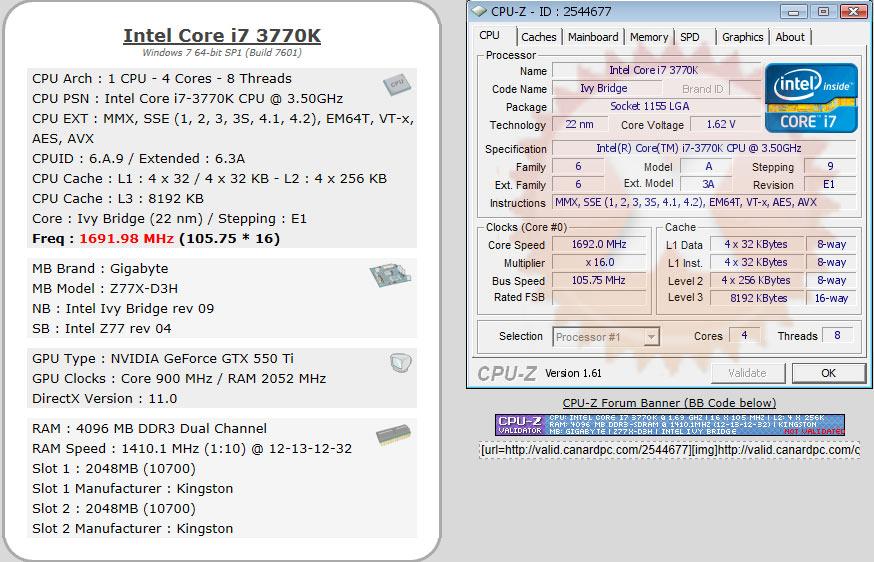Click the Level 2 4 x 256 KBytes value
The height and width of the screenshot is (562, 874).
(757, 280)
